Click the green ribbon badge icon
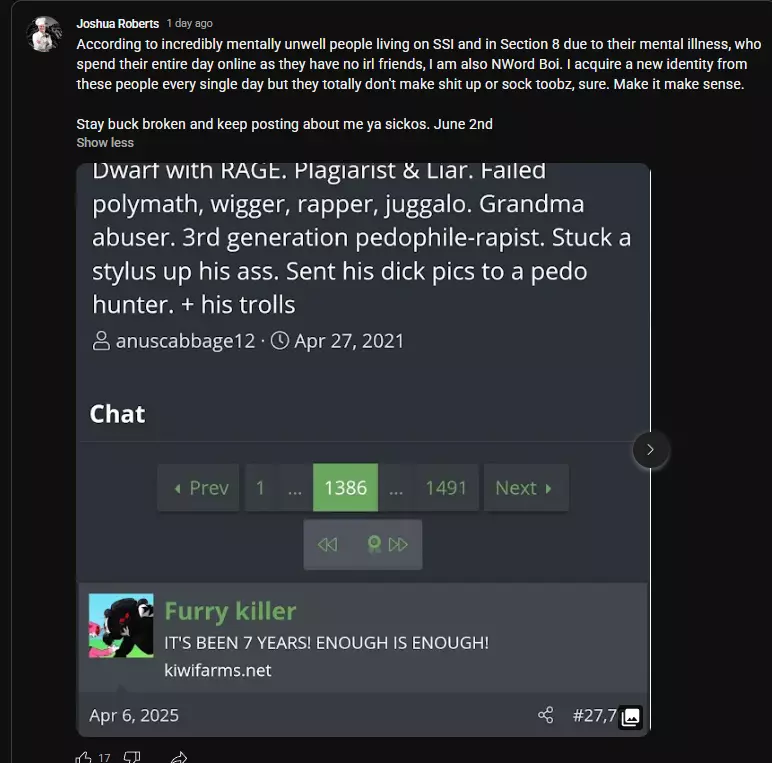Viewport: 772px width, 763px height. (x=374, y=544)
